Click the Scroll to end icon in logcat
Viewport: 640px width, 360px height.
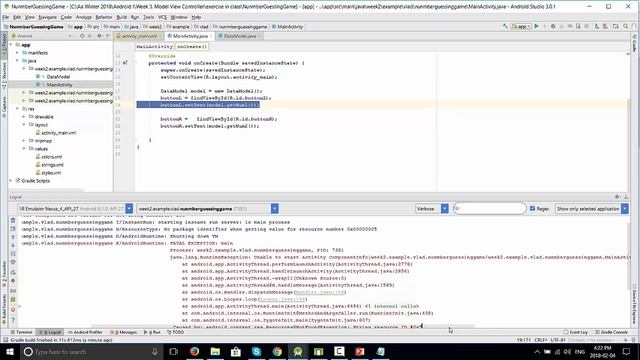[13, 229]
